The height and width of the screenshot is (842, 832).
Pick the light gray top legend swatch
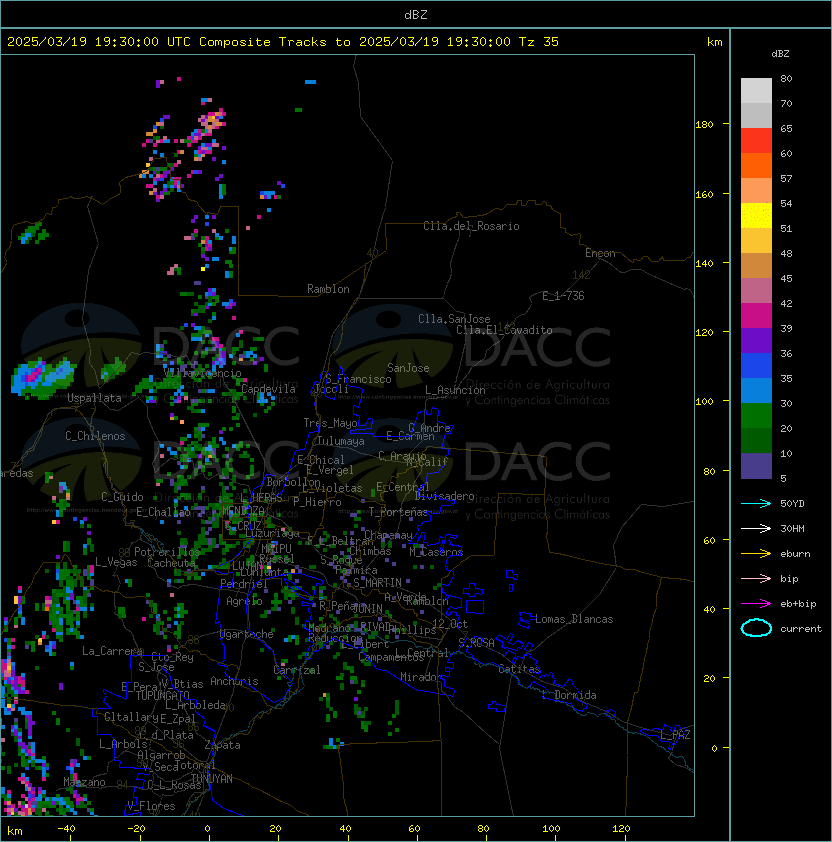[x=756, y=91]
